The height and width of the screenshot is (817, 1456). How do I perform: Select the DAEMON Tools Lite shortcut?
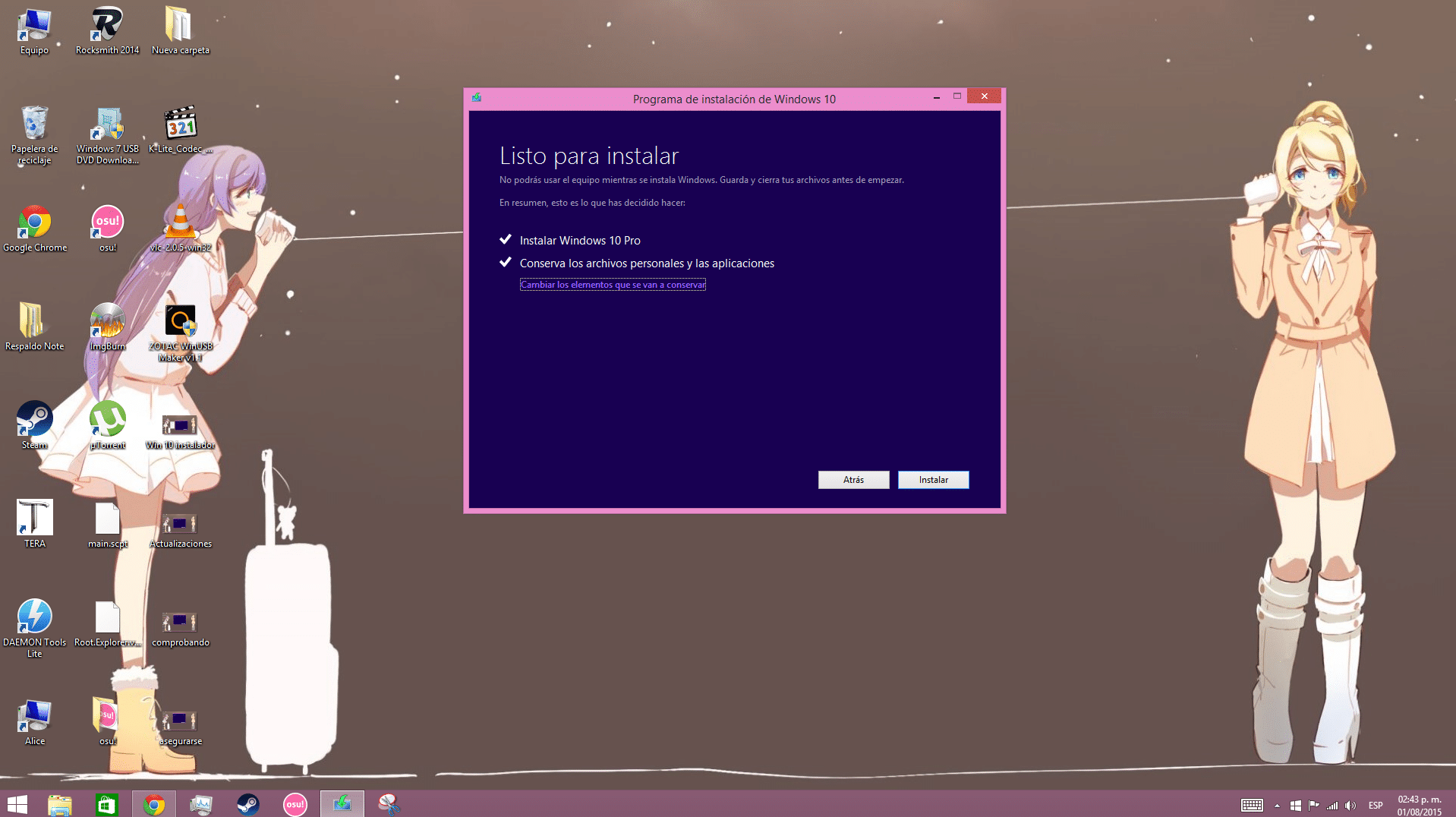[34, 629]
